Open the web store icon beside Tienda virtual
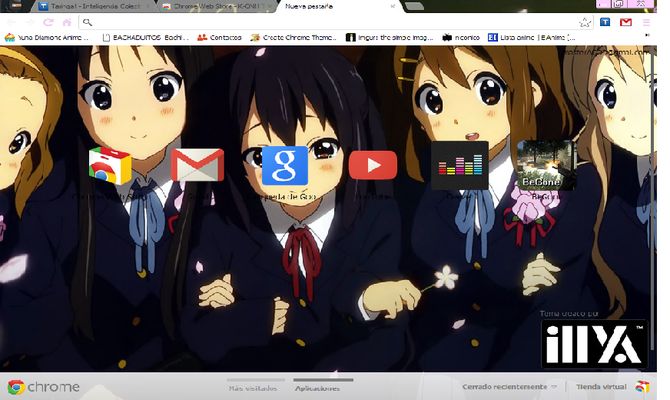The image size is (670, 400). point(642,387)
